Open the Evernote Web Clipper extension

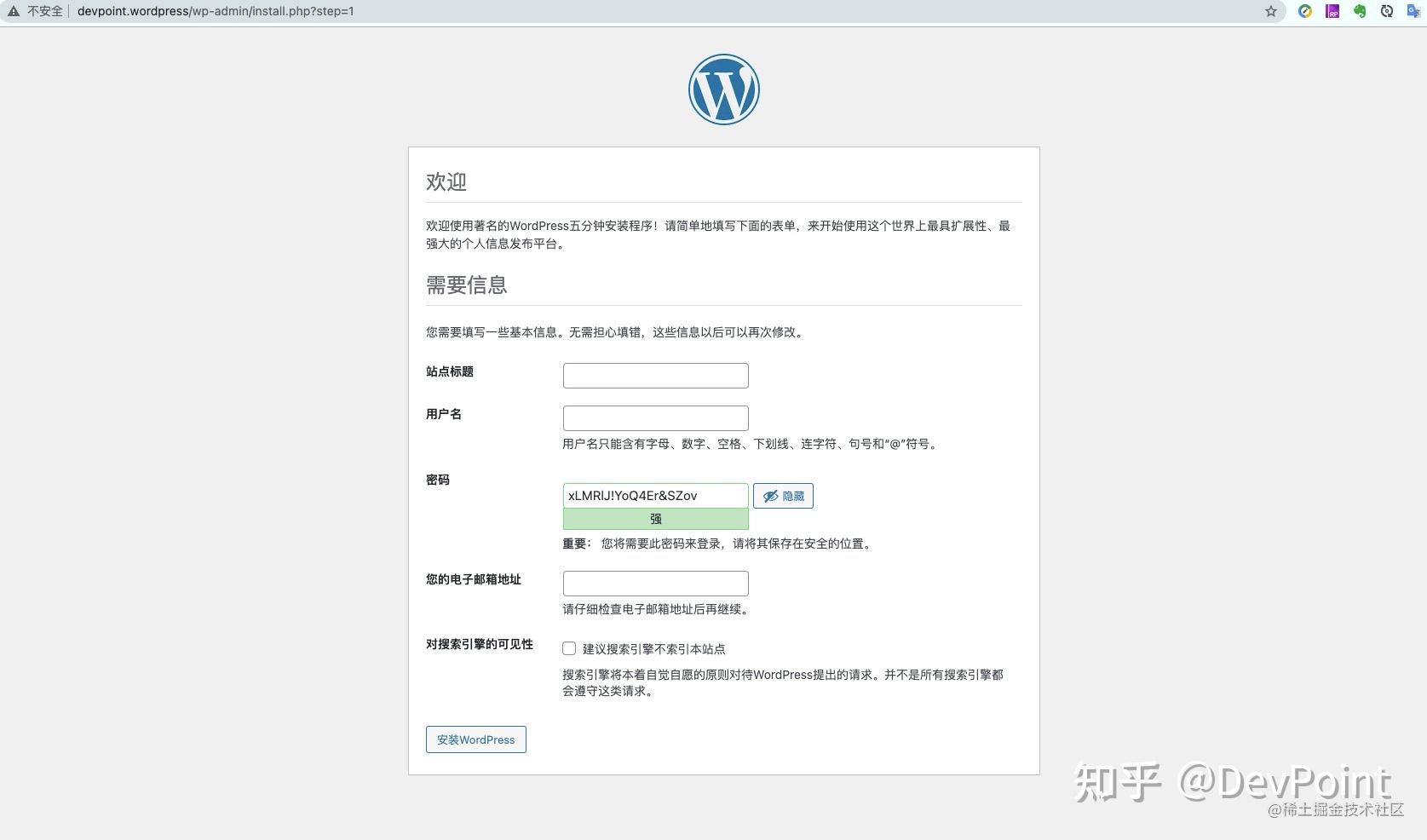click(1360, 12)
